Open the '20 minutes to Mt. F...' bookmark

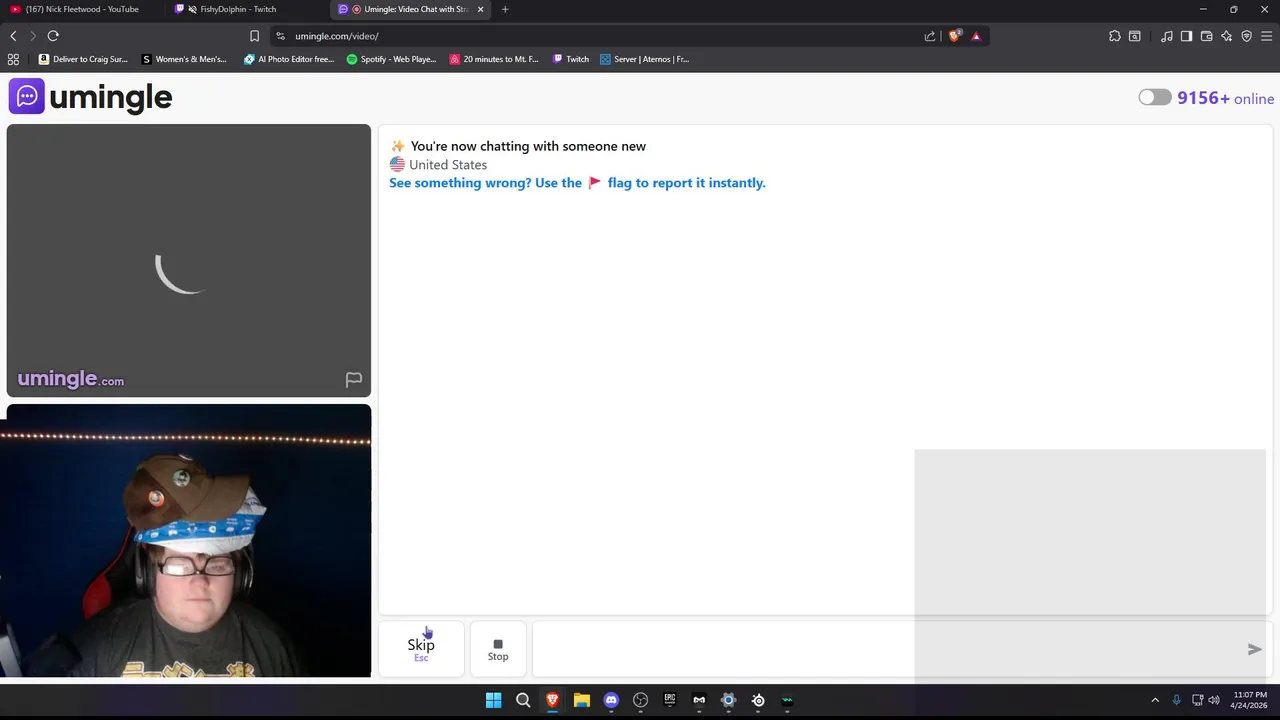click(494, 59)
